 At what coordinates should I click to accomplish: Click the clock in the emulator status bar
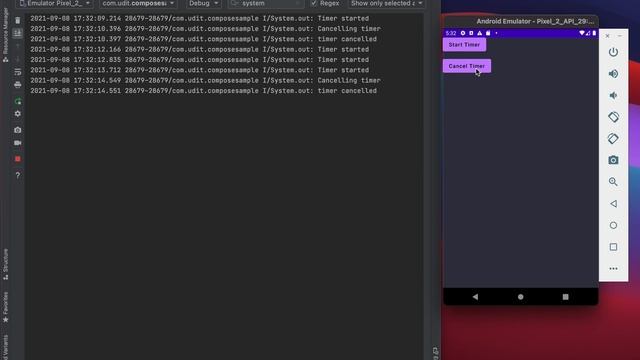click(x=451, y=33)
